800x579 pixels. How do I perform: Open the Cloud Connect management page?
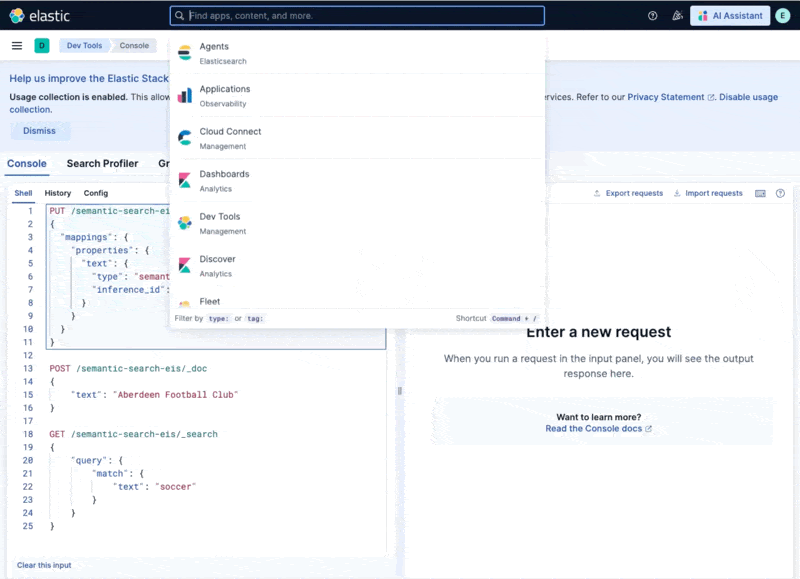click(230, 138)
